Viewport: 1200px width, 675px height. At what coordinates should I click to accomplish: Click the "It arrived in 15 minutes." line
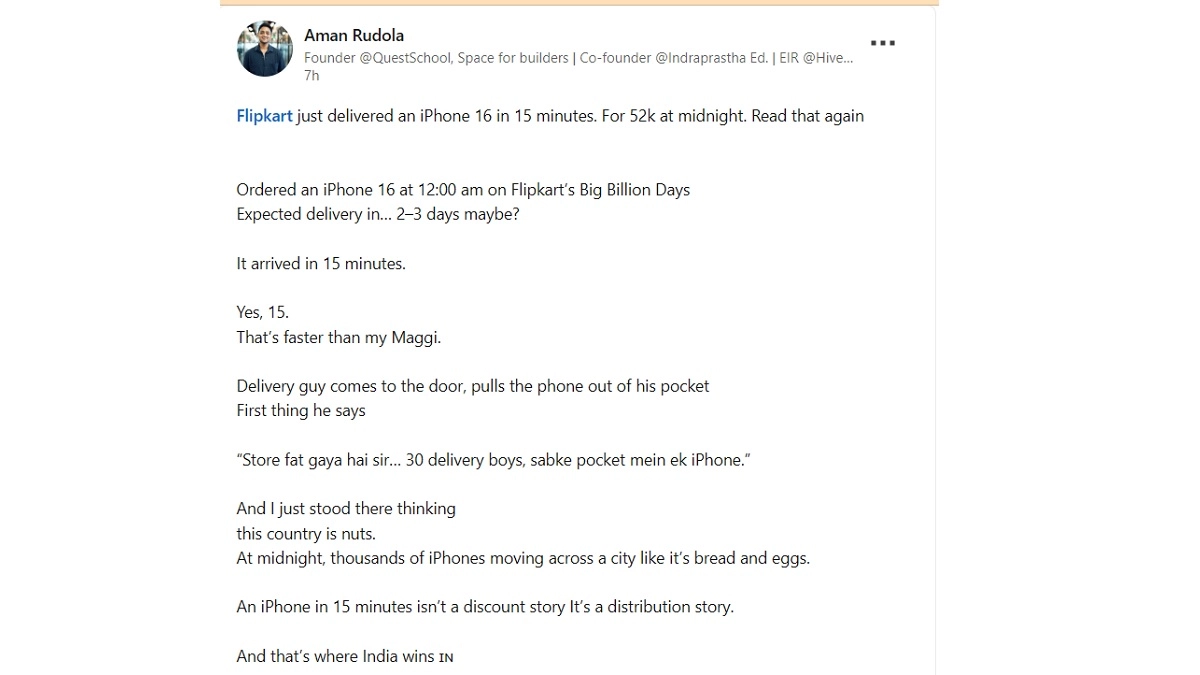pyautogui.click(x=320, y=263)
